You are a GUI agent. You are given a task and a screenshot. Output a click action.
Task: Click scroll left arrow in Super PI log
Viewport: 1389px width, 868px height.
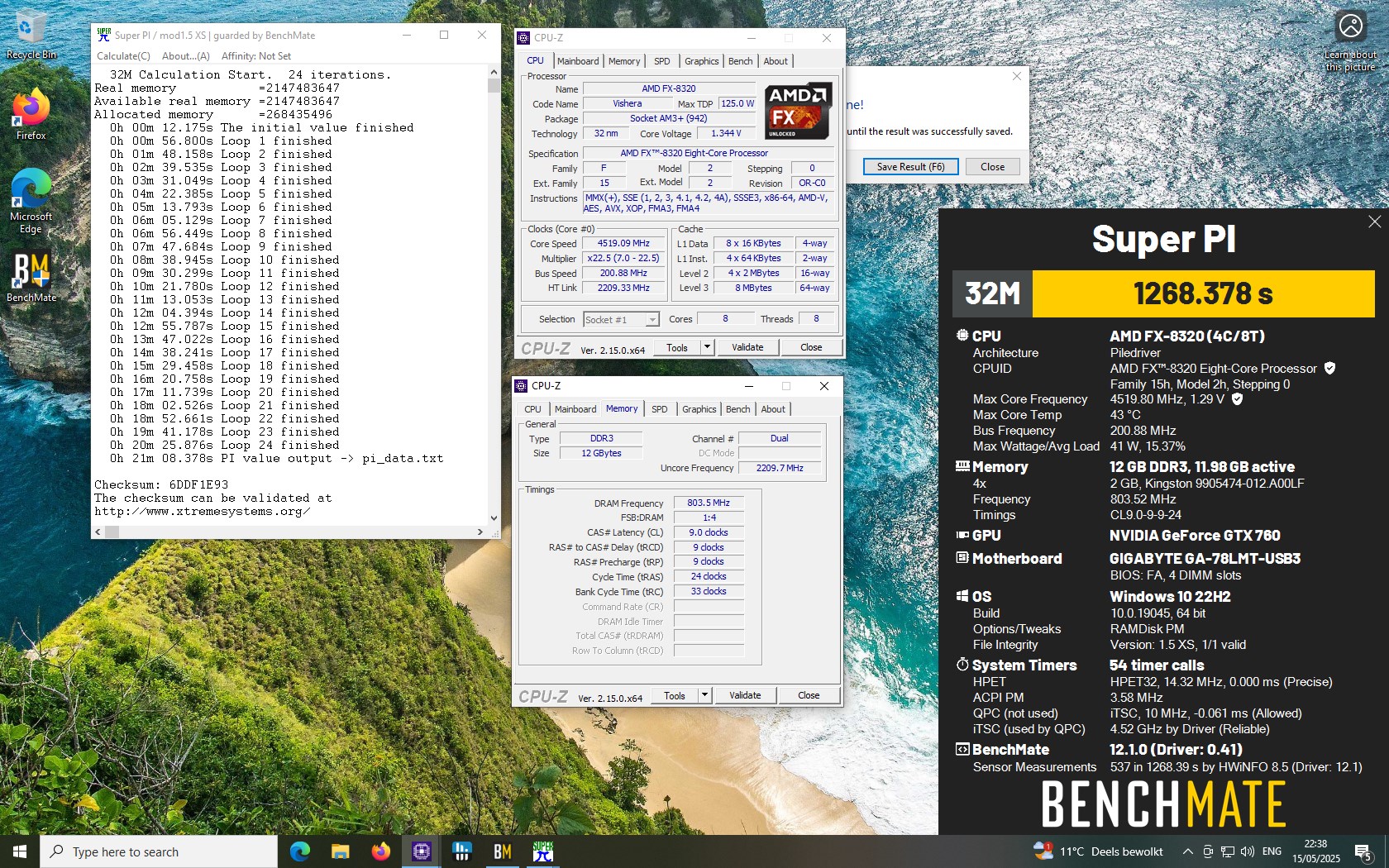click(98, 532)
